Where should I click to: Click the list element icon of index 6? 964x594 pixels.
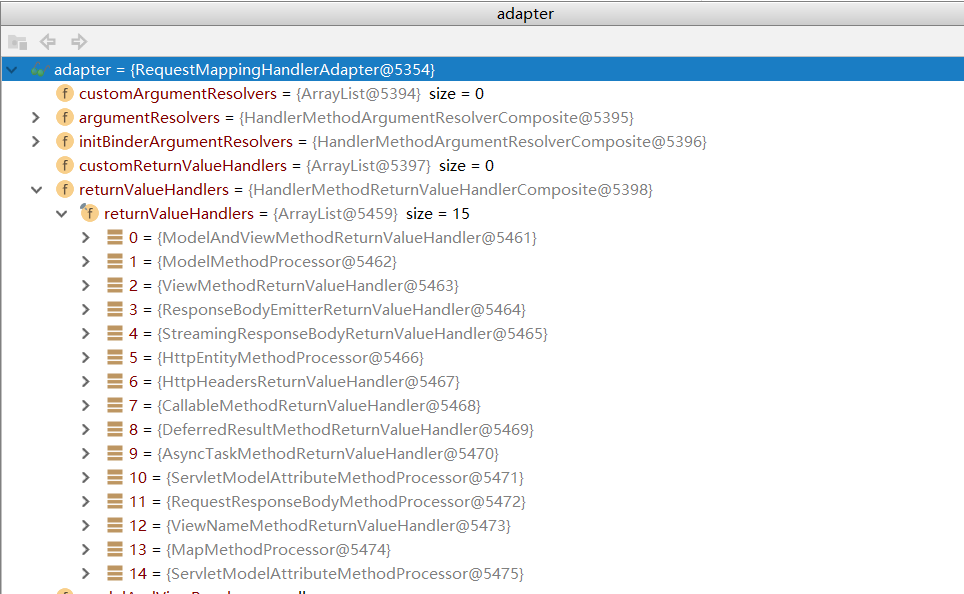[x=115, y=381]
